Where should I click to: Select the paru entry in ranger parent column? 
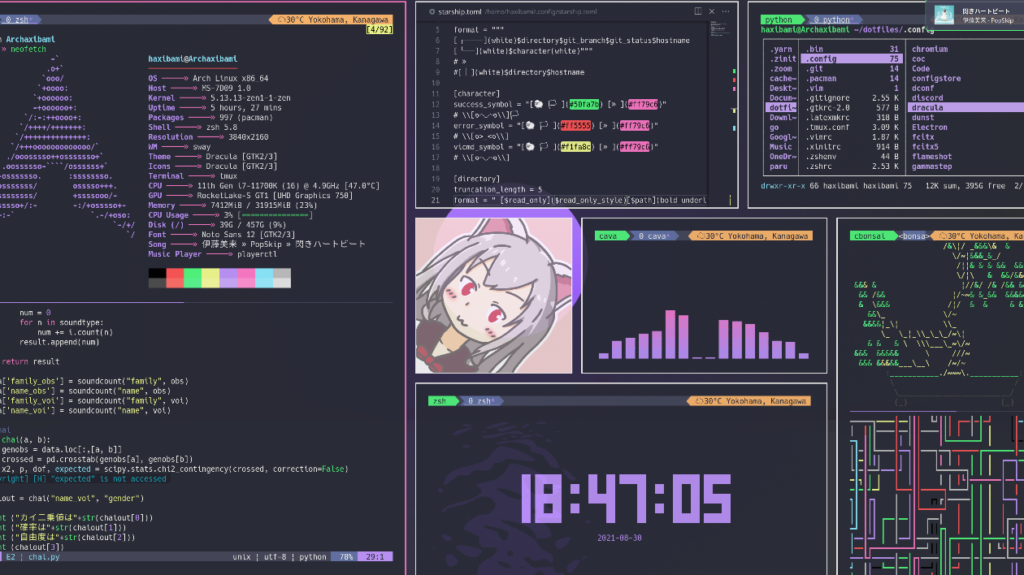778,167
